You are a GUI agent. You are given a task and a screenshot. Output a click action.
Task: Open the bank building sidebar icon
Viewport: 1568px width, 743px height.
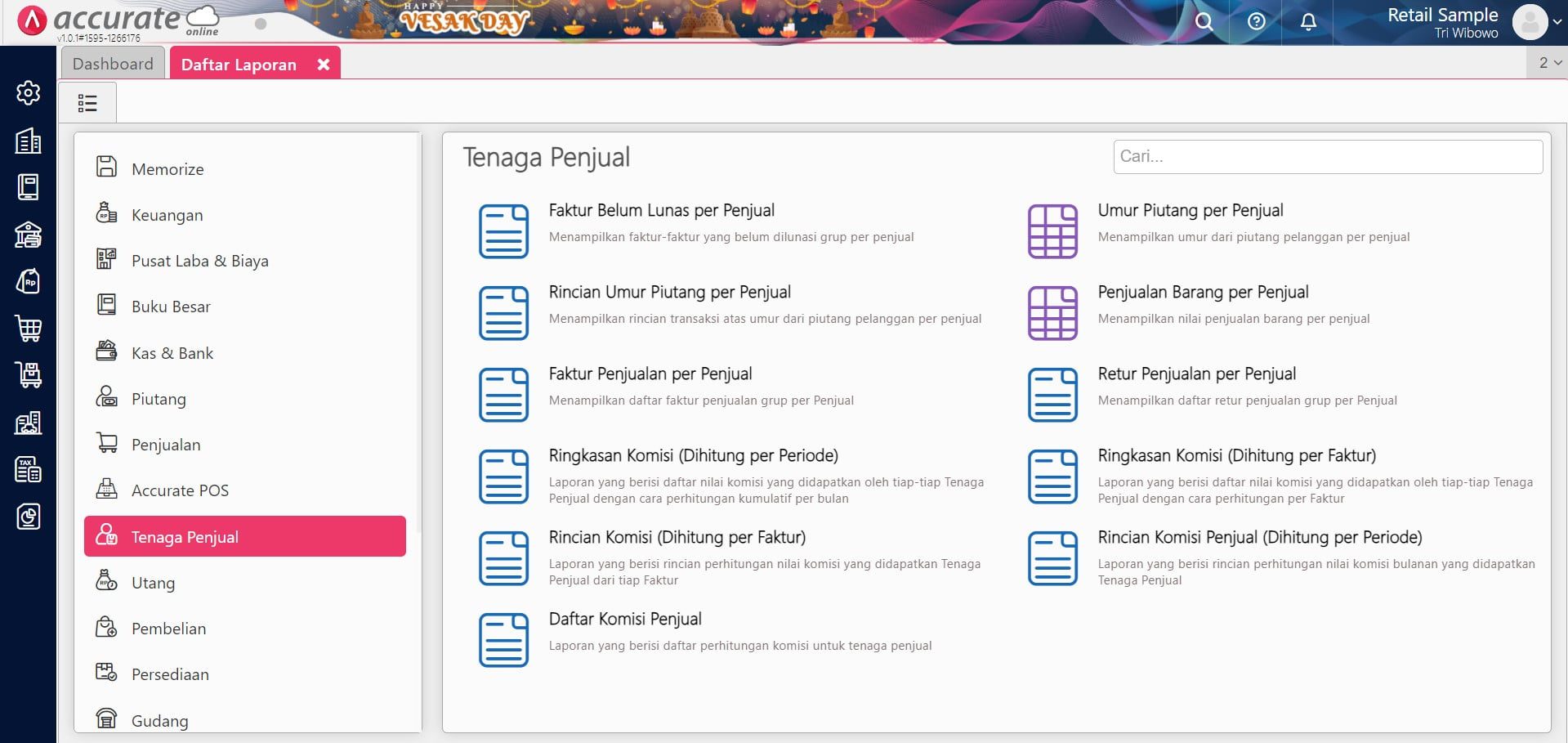coord(29,235)
